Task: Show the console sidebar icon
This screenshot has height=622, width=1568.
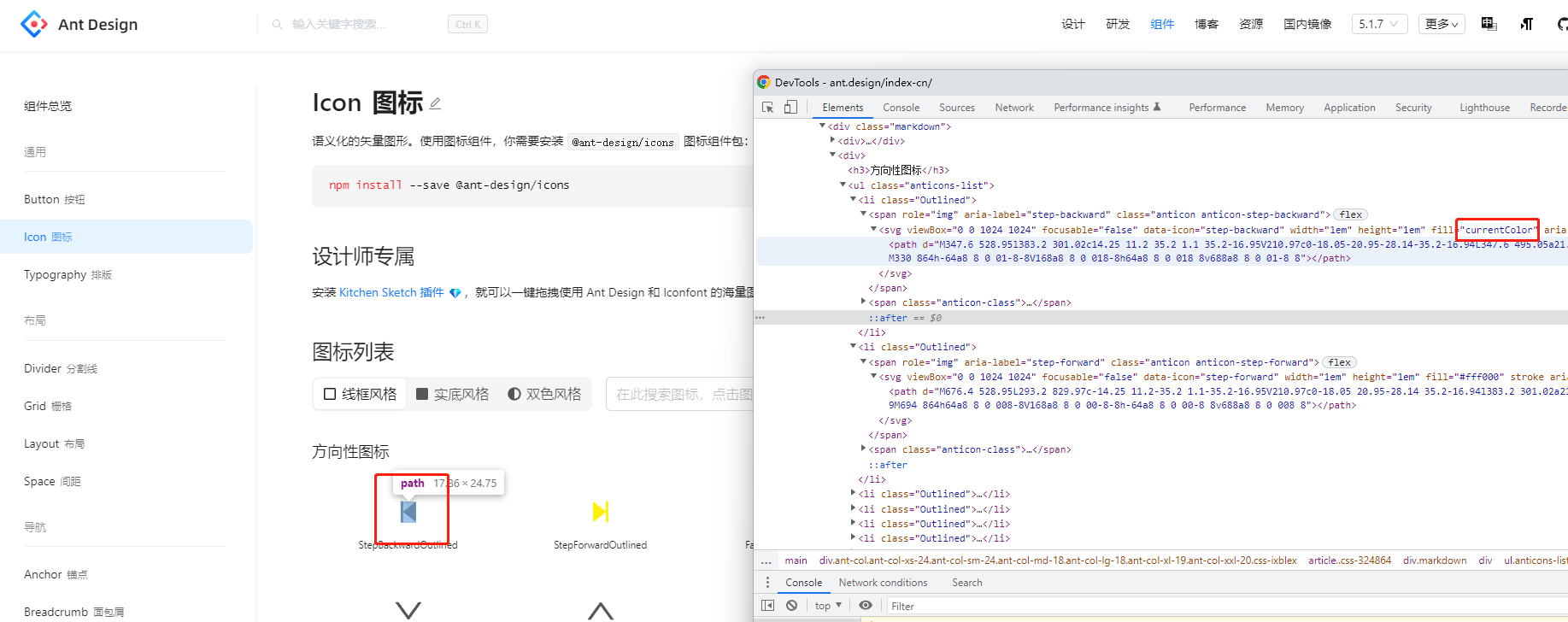Action: (767, 606)
